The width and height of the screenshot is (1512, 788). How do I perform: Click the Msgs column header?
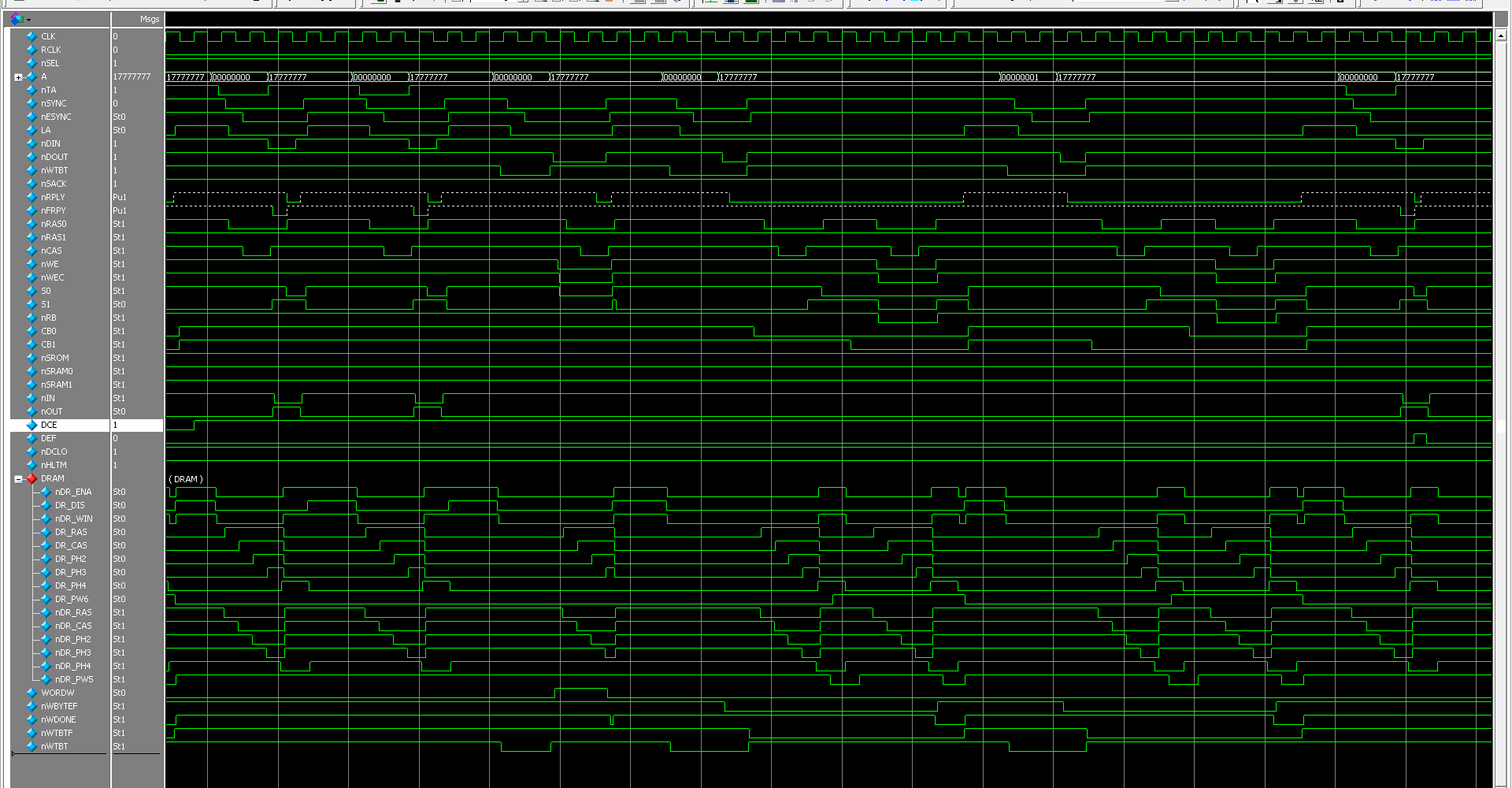pyautogui.click(x=149, y=19)
